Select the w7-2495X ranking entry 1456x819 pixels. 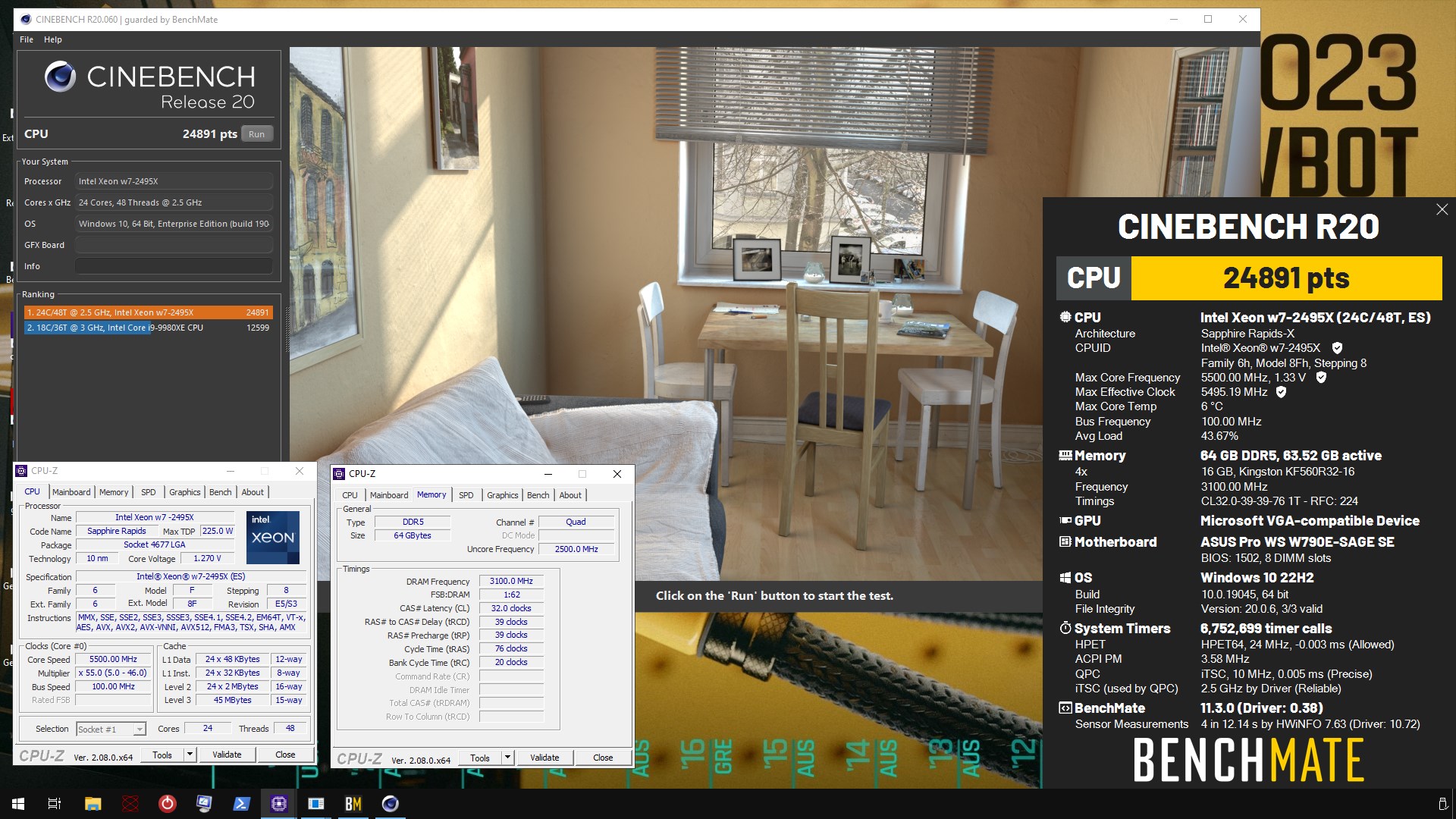(x=148, y=312)
